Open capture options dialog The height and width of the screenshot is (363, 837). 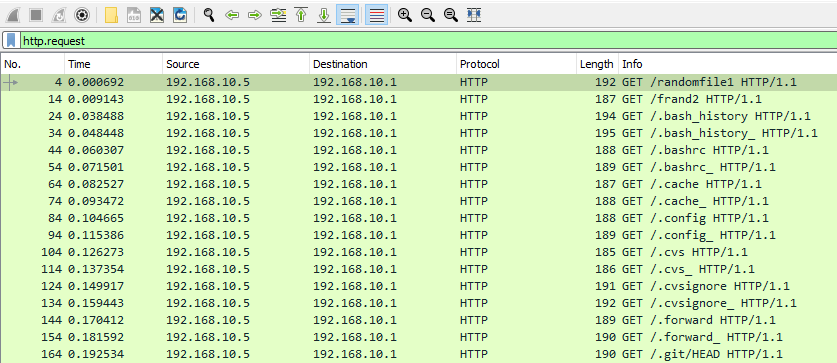pos(82,15)
